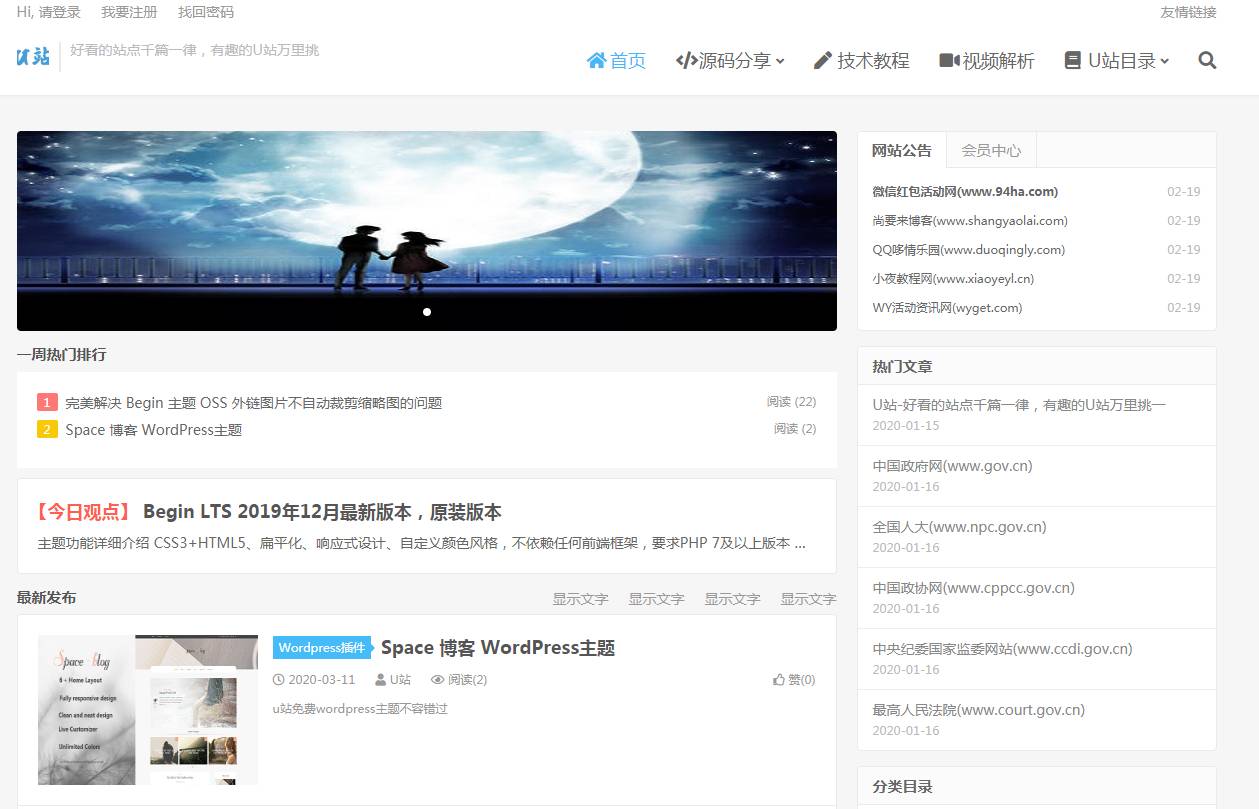
Task: Open 微信红包活动网(www.94ha.com) announcement
Action: (x=965, y=192)
